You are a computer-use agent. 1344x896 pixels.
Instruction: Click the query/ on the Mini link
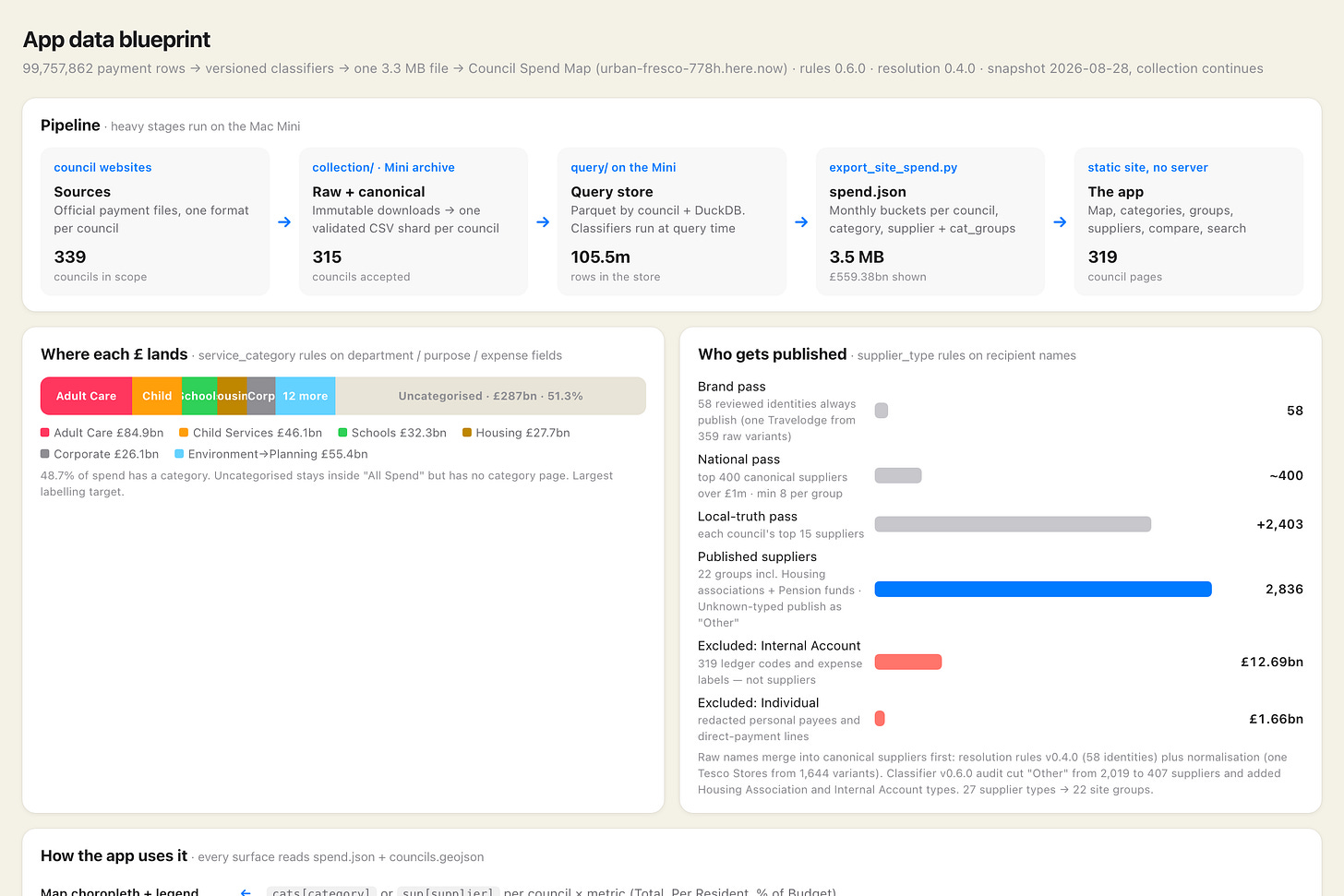[623, 167]
